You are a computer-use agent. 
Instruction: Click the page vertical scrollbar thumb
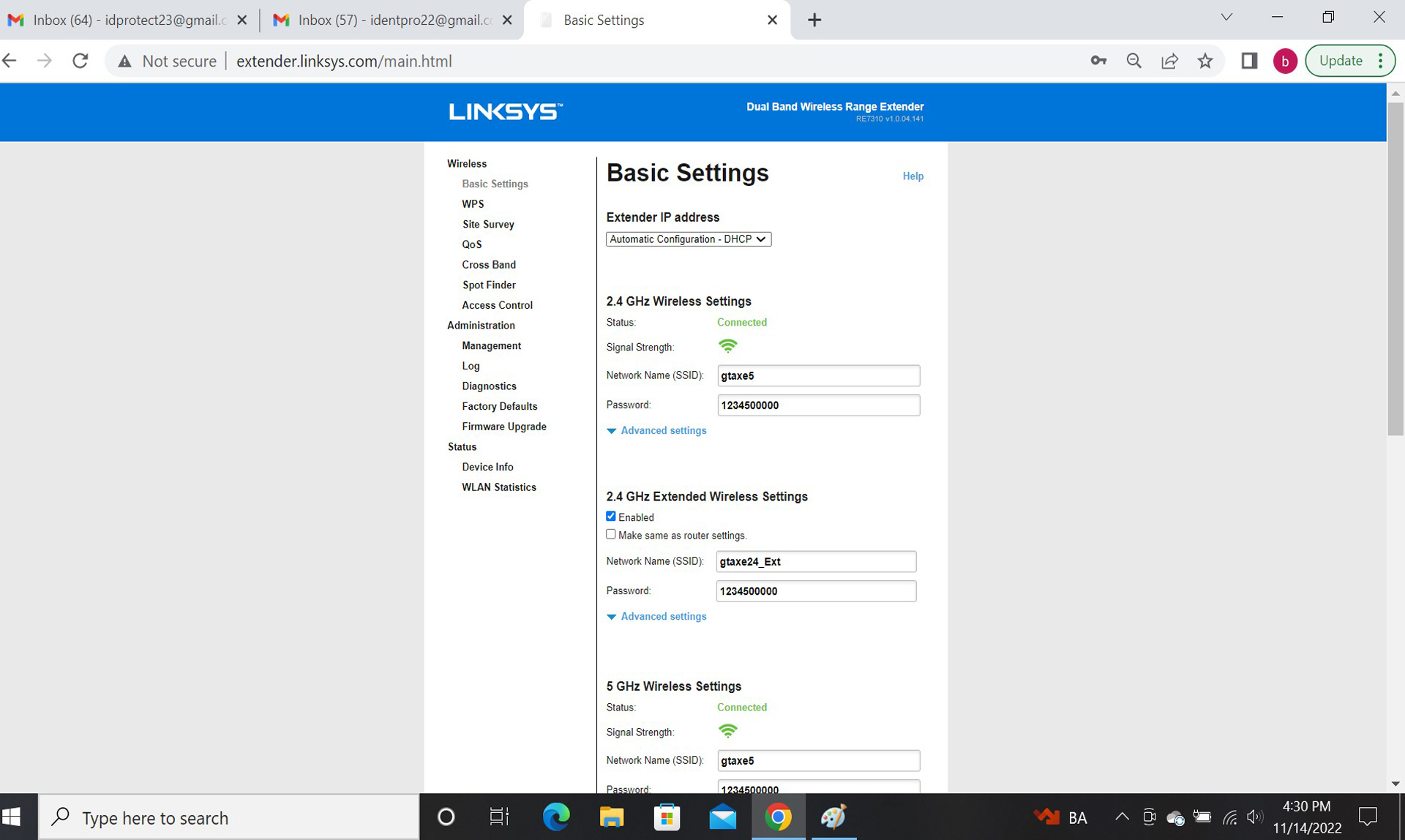coord(1395,269)
